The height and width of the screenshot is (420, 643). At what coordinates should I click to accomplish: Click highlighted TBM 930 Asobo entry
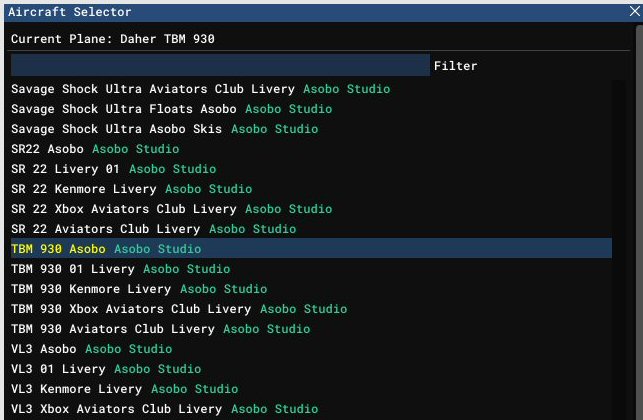pos(311,249)
